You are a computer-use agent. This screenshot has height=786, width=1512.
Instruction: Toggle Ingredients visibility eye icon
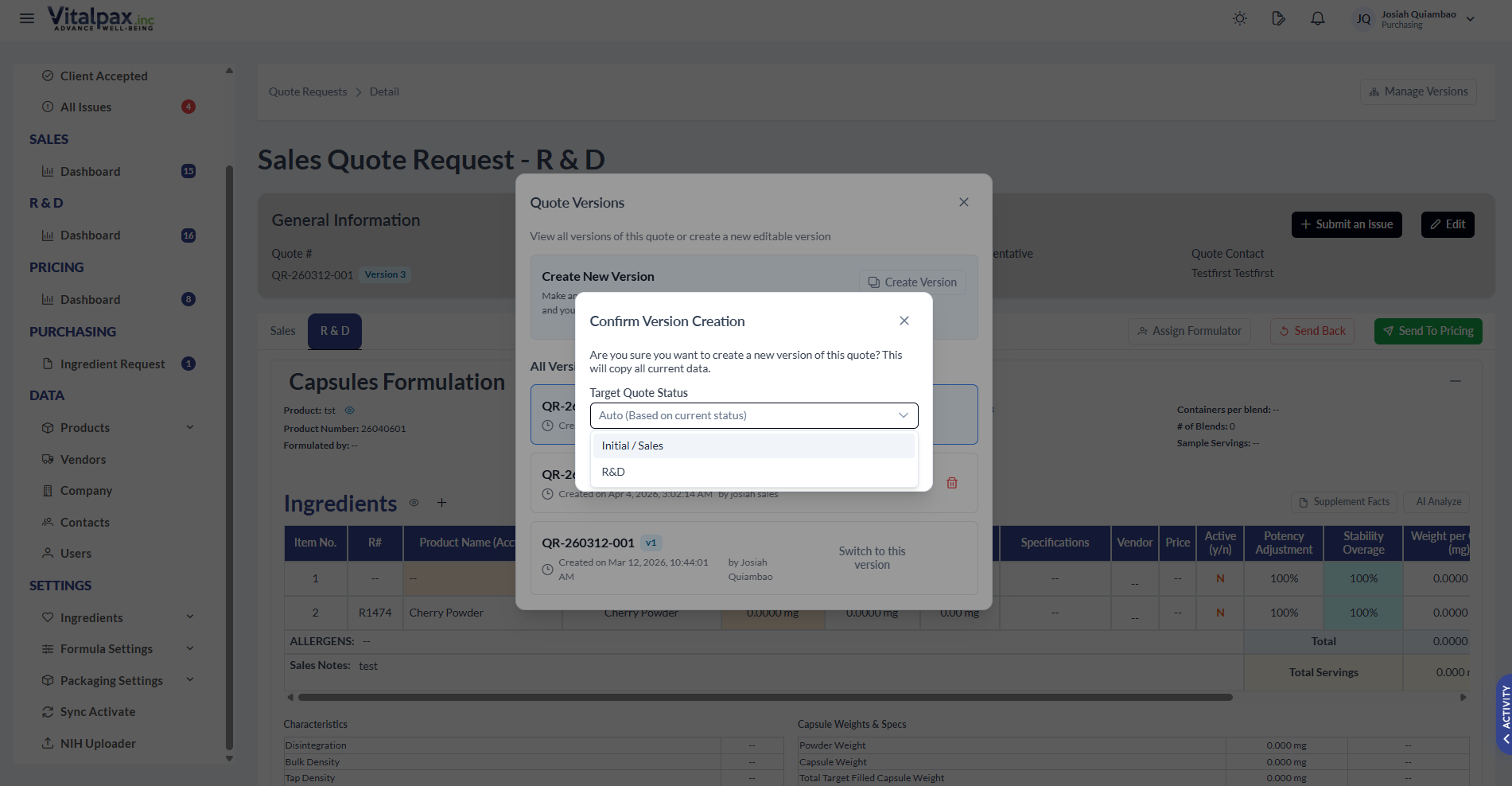[x=414, y=503]
